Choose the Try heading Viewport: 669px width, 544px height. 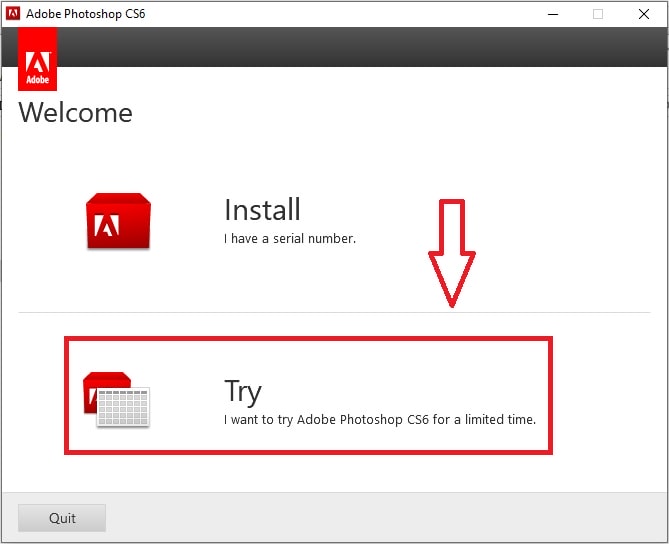243,392
